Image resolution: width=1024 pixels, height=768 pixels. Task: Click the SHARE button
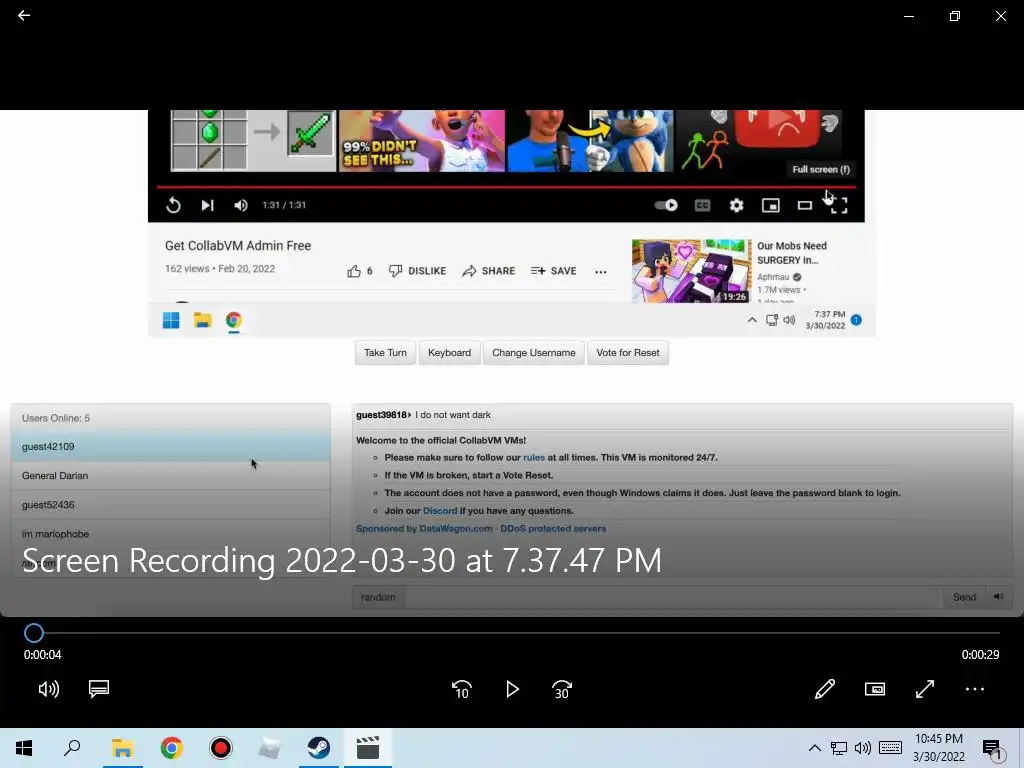tap(488, 271)
